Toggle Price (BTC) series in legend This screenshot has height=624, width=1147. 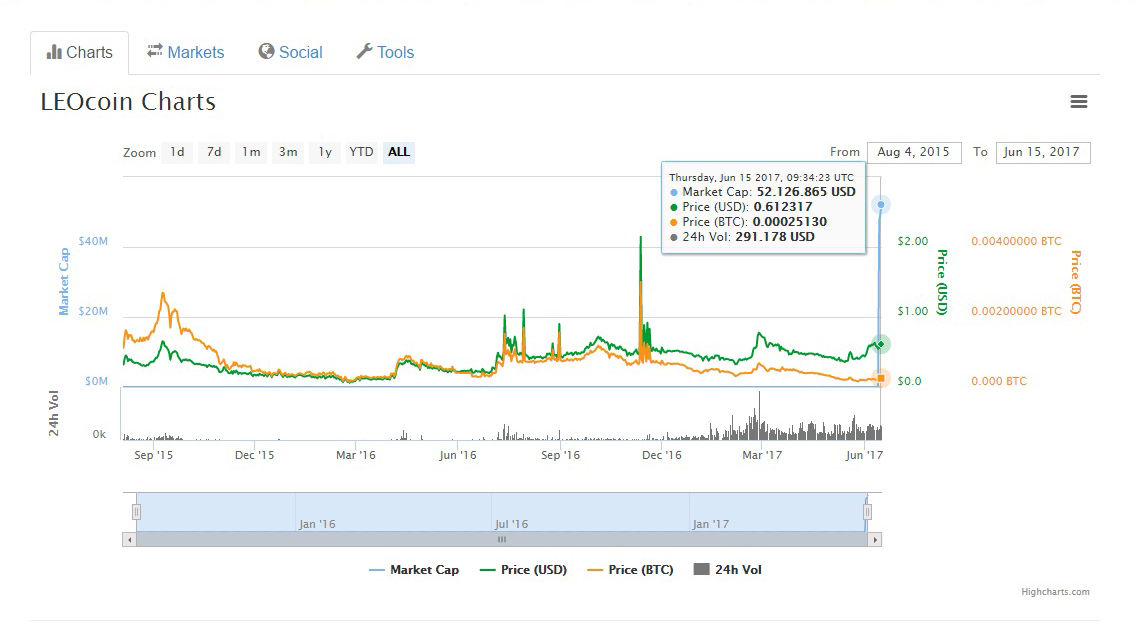pyautogui.click(x=631, y=570)
